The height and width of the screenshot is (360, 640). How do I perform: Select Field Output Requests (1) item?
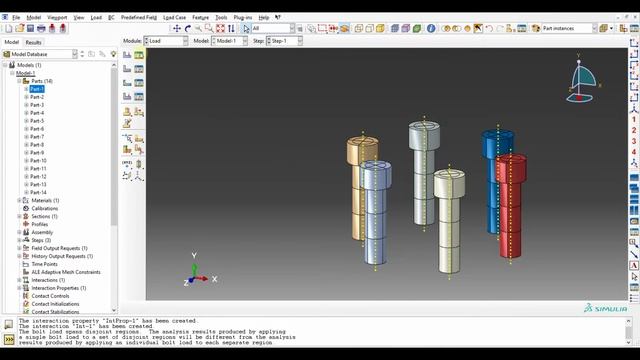[59, 248]
